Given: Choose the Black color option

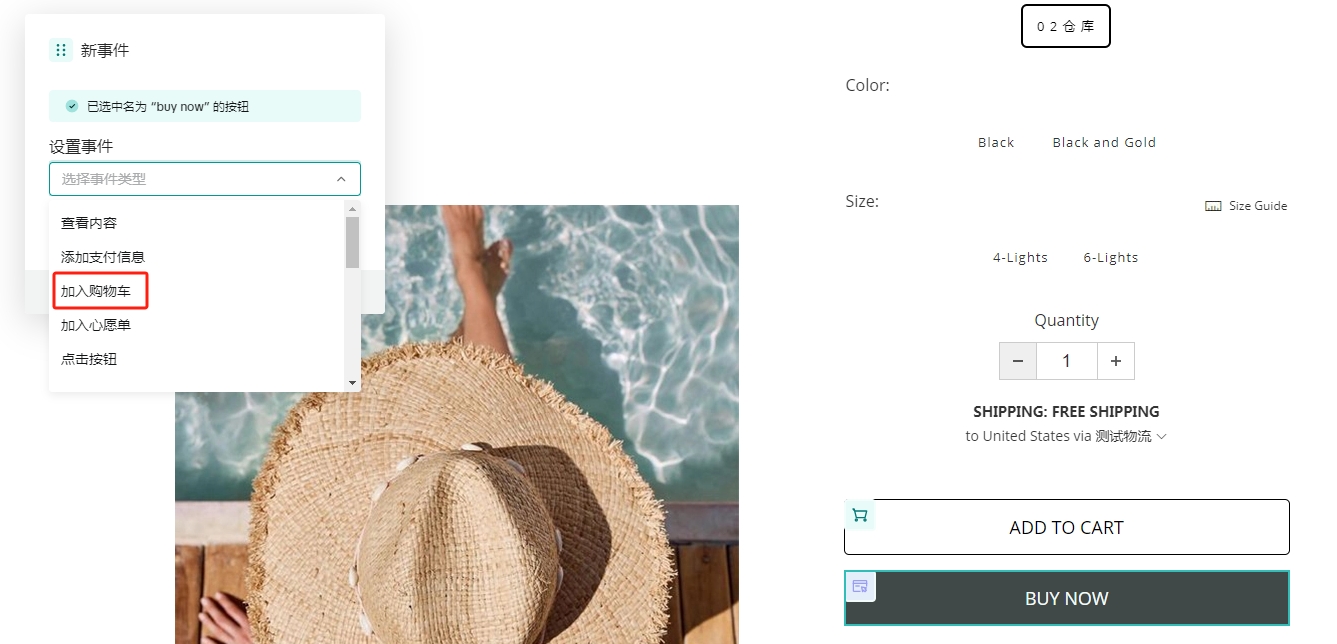Looking at the screenshot, I should pos(996,143).
